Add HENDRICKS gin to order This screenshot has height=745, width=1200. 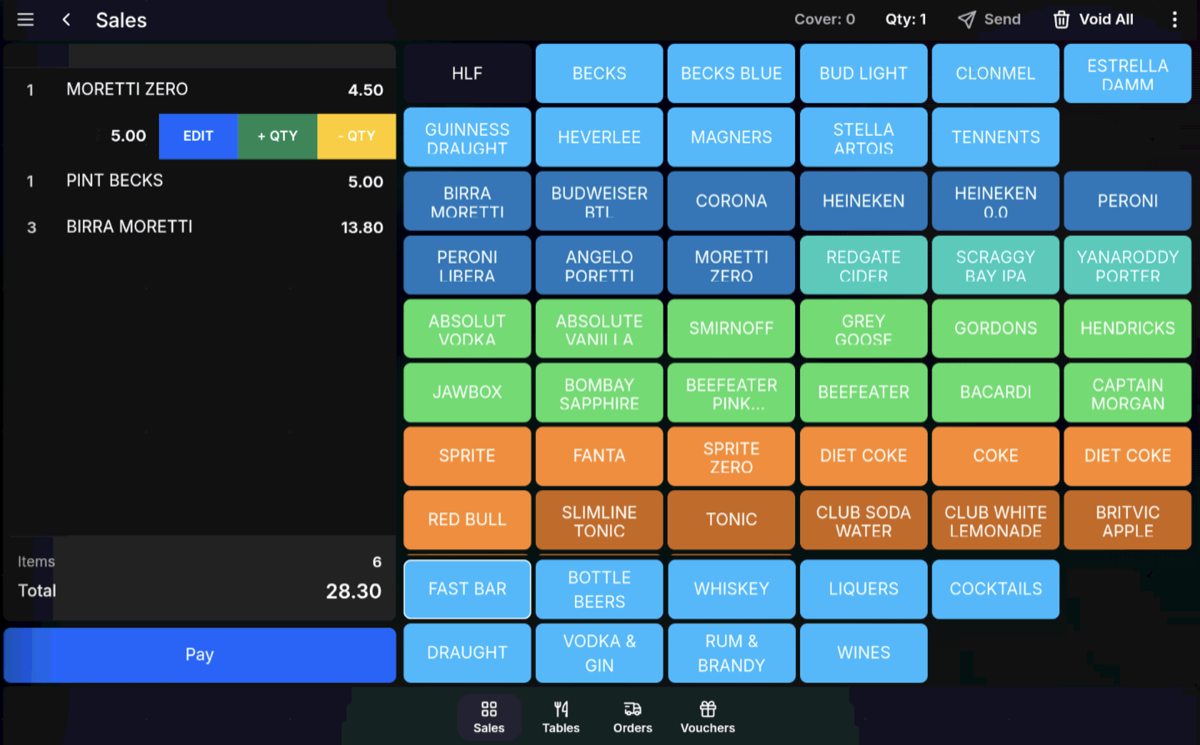click(x=1127, y=329)
